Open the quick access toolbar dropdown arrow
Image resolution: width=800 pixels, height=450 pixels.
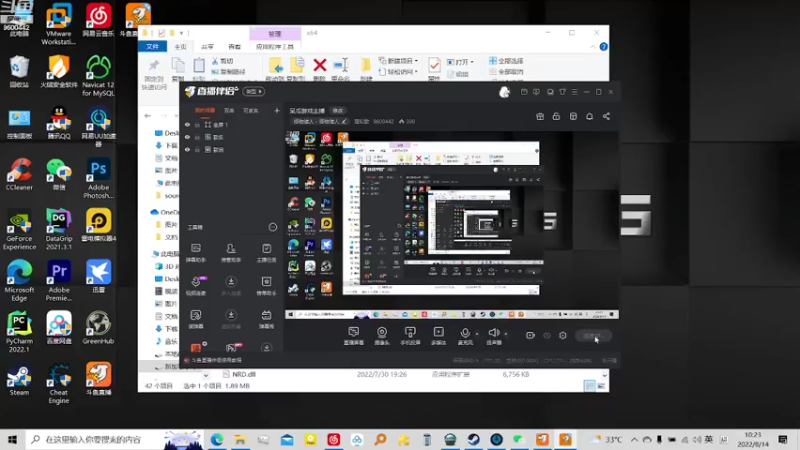[181, 33]
